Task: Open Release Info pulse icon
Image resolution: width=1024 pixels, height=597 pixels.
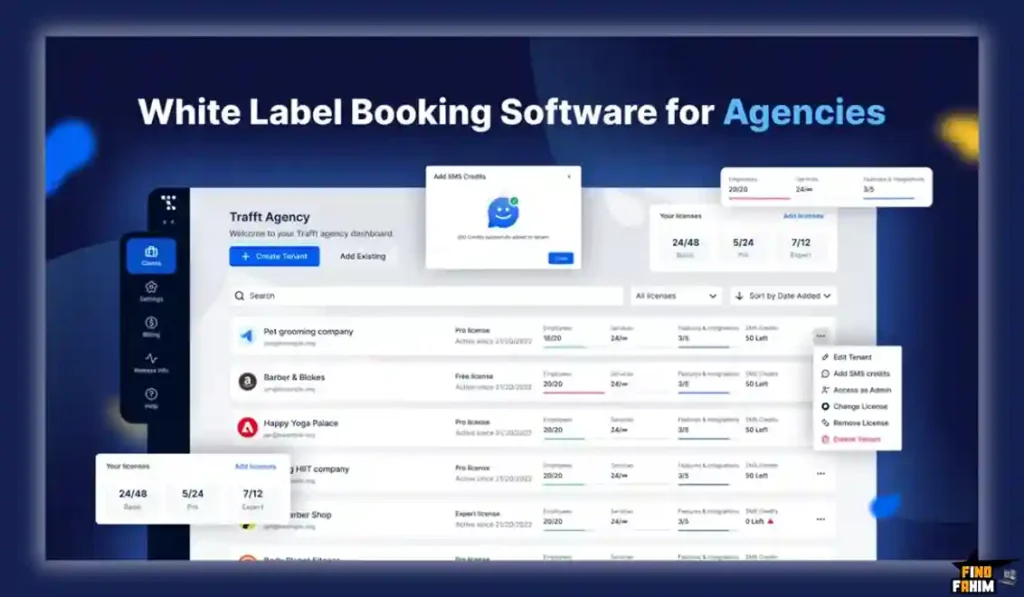Action: [151, 362]
